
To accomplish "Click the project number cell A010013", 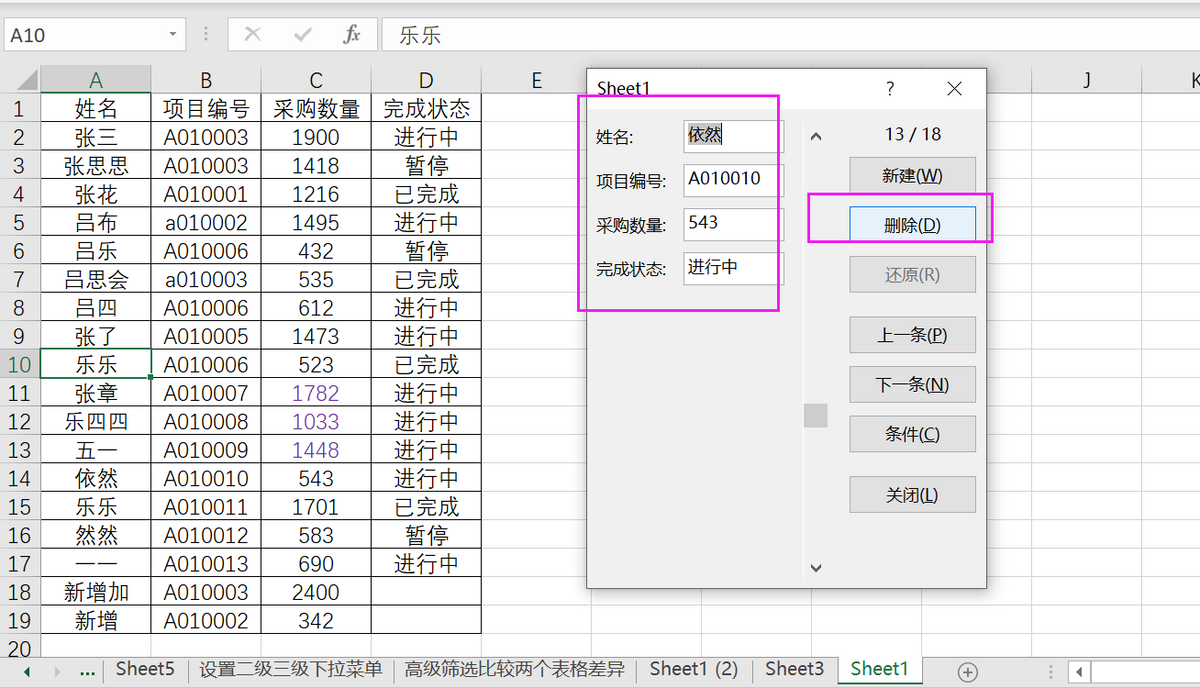I will click(206, 564).
